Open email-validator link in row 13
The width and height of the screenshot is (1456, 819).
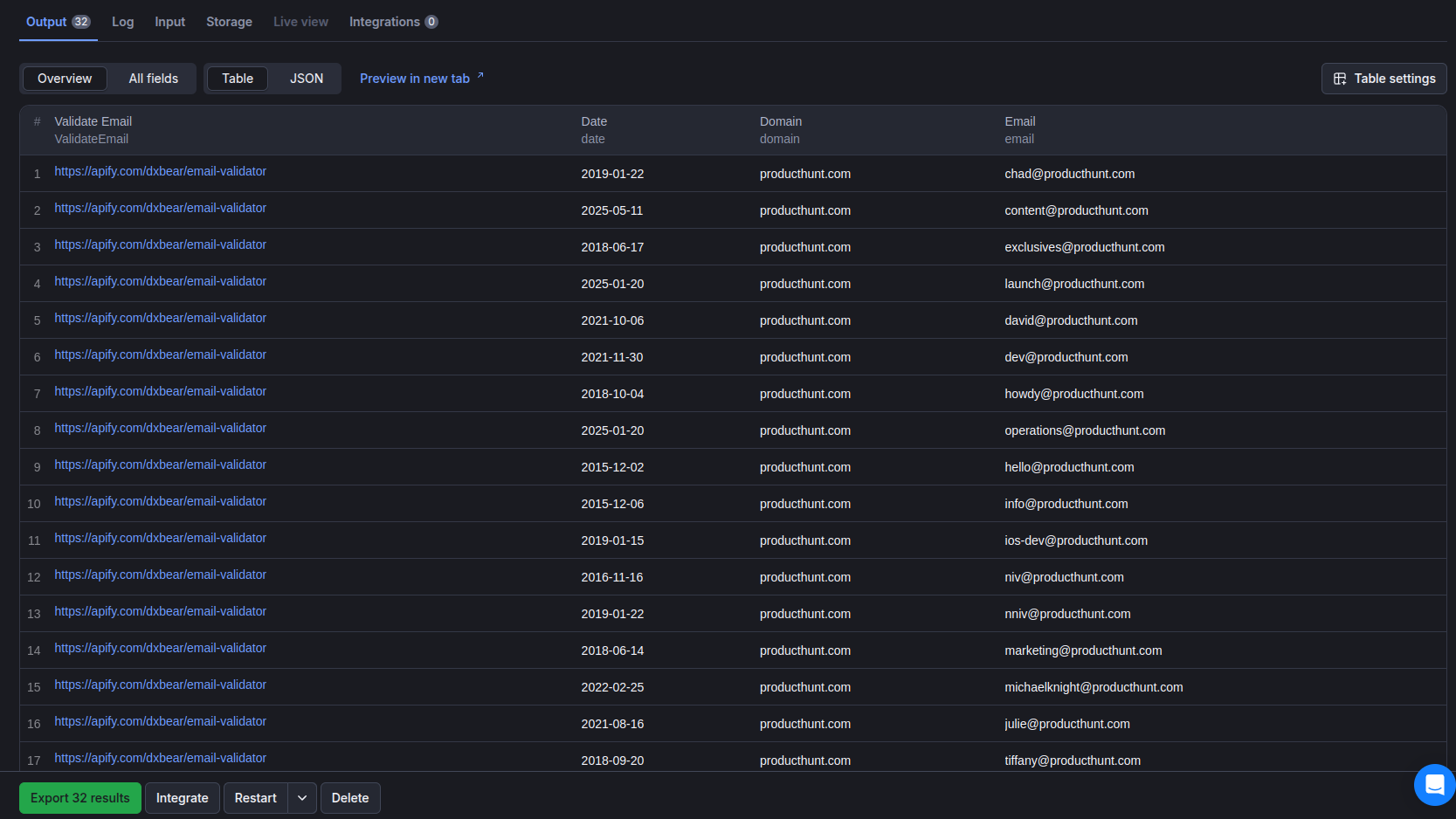(x=161, y=611)
